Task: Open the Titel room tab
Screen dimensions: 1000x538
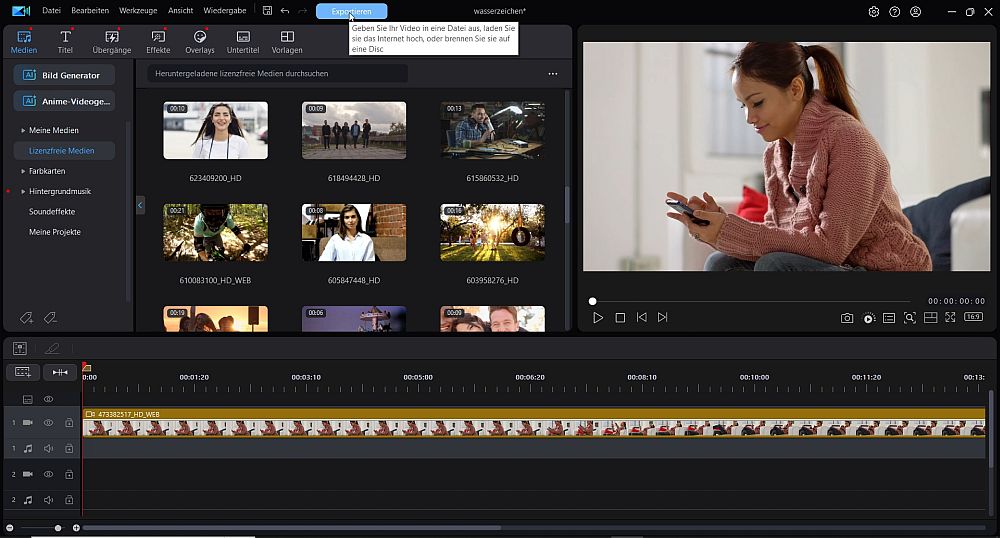Action: coord(65,42)
